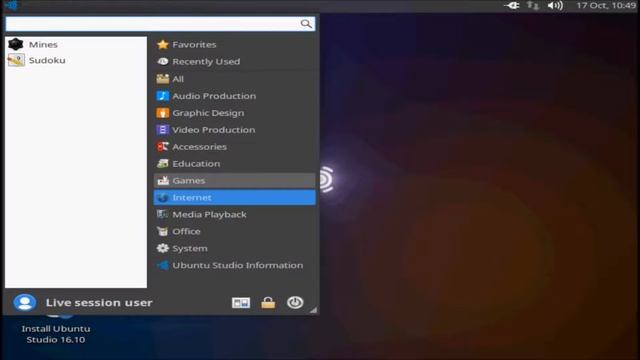This screenshot has width=640, height=360.
Task: Click the Live session user name
Action: (99, 302)
